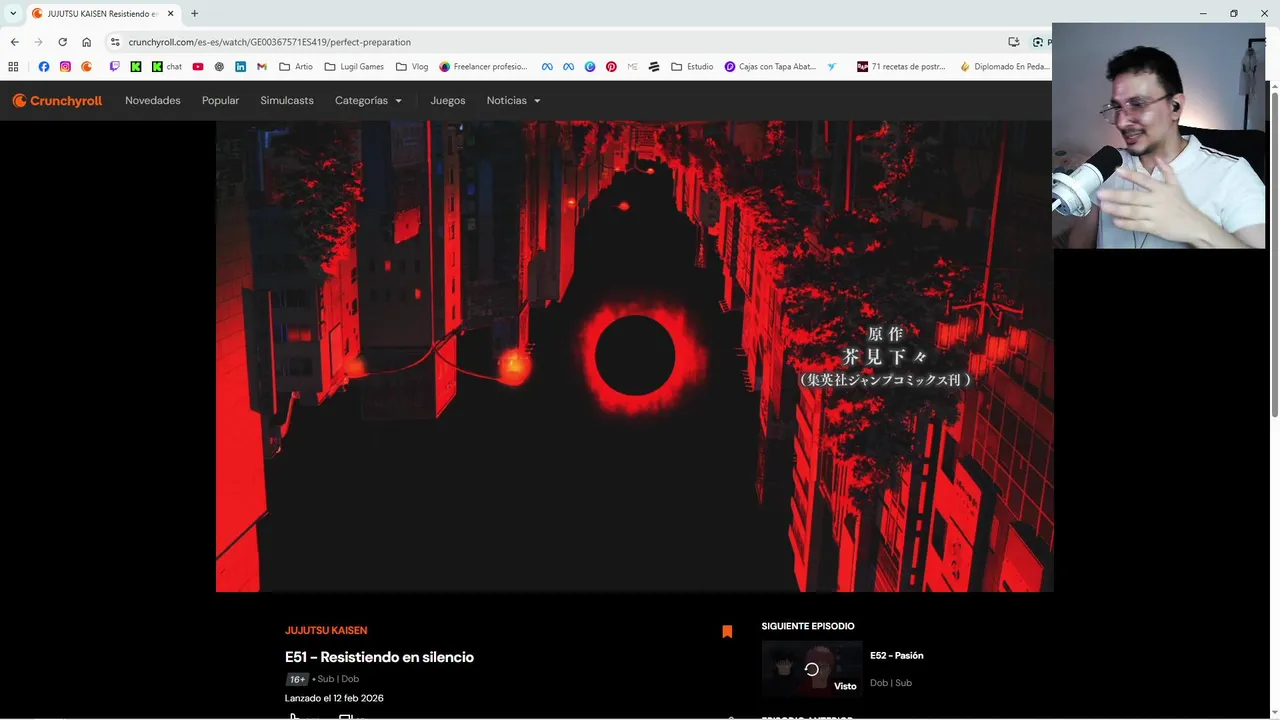
Task: Click the 16+ rating badge
Action: (x=297, y=679)
